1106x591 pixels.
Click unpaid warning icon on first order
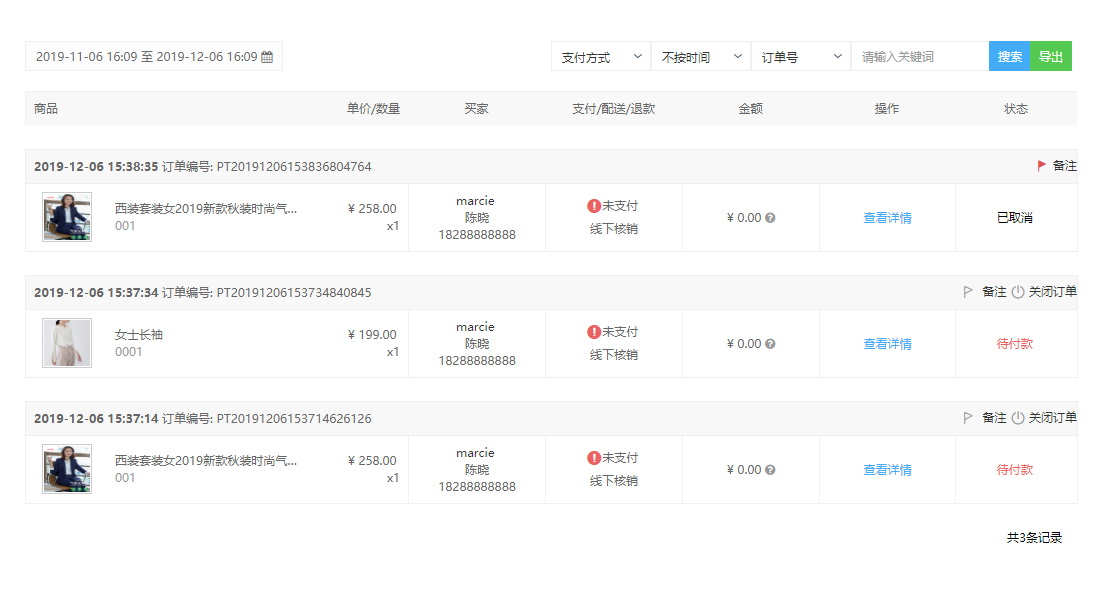click(x=594, y=206)
